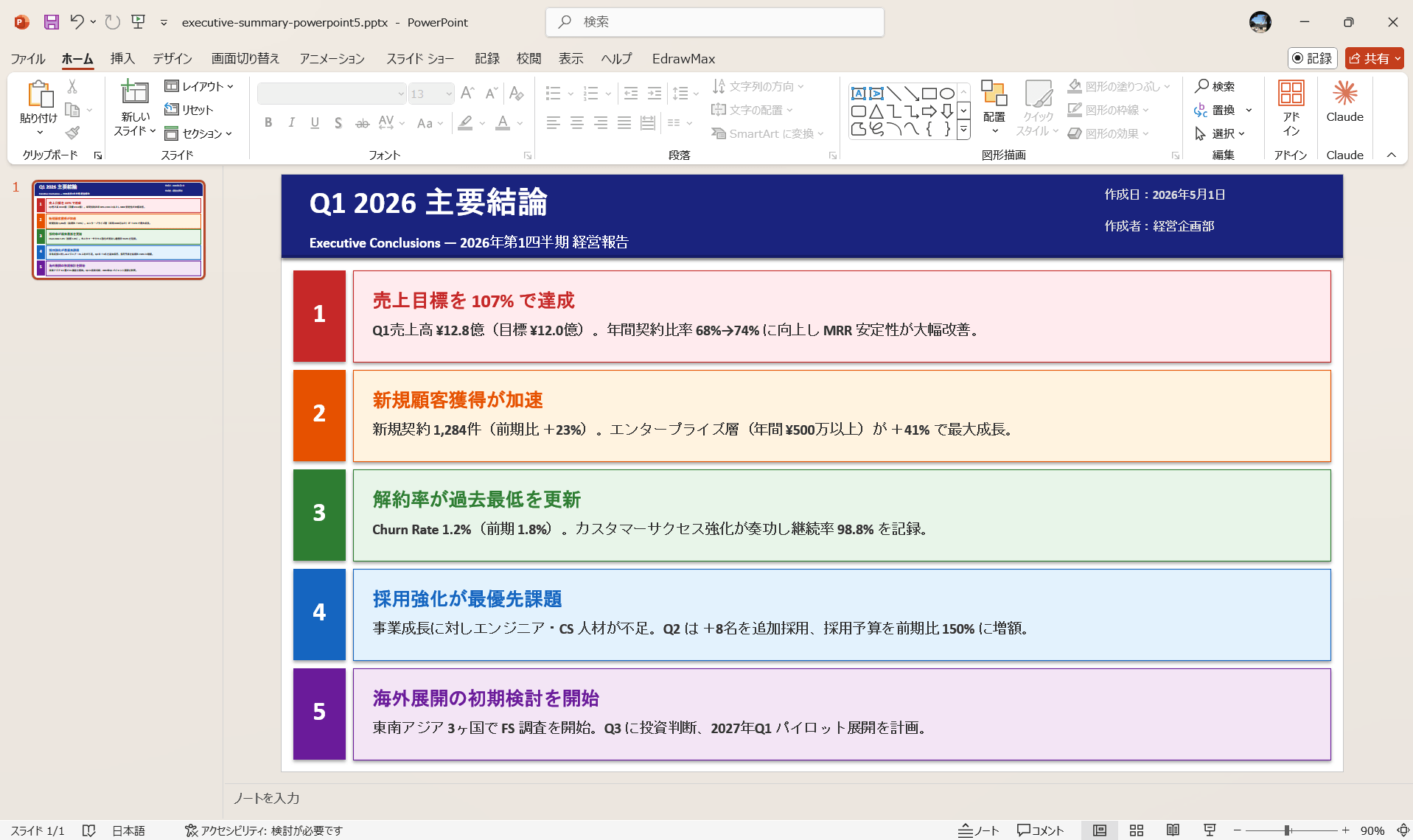Viewport: 1413px width, 840px height.
Task: Toggle align text left
Action: [x=554, y=123]
